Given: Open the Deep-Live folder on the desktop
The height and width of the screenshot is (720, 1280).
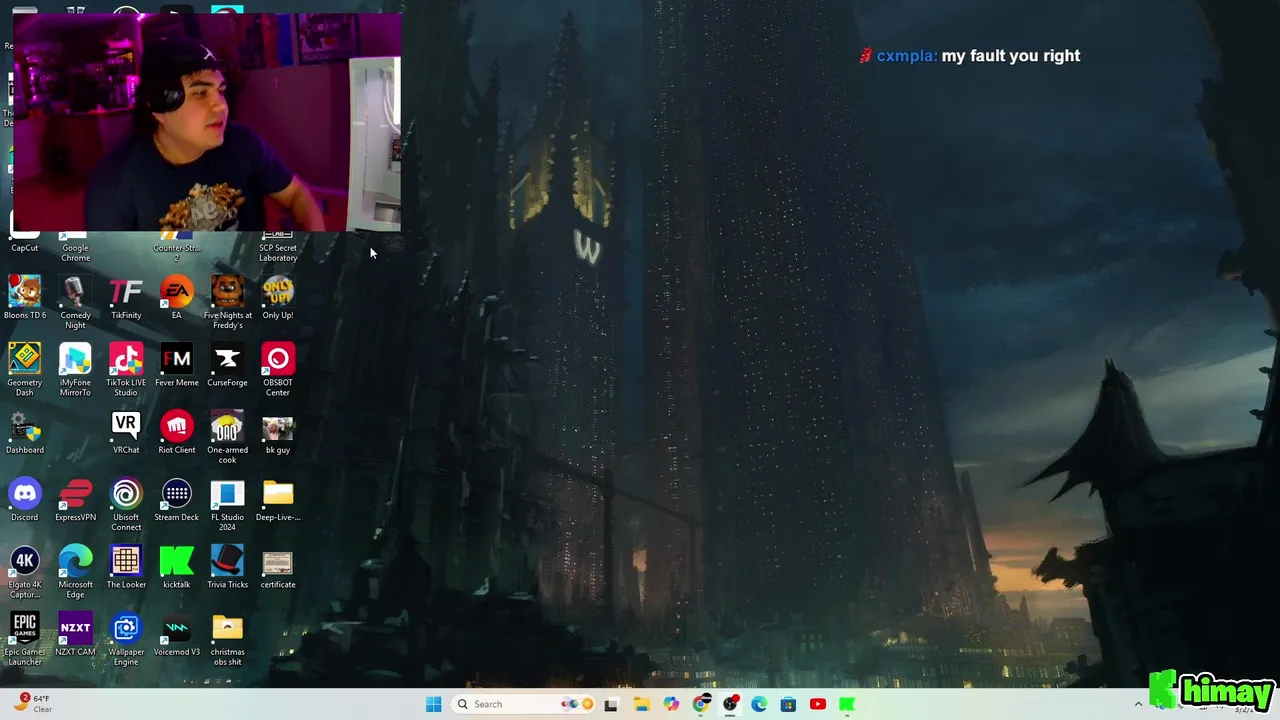Looking at the screenshot, I should click(278, 500).
